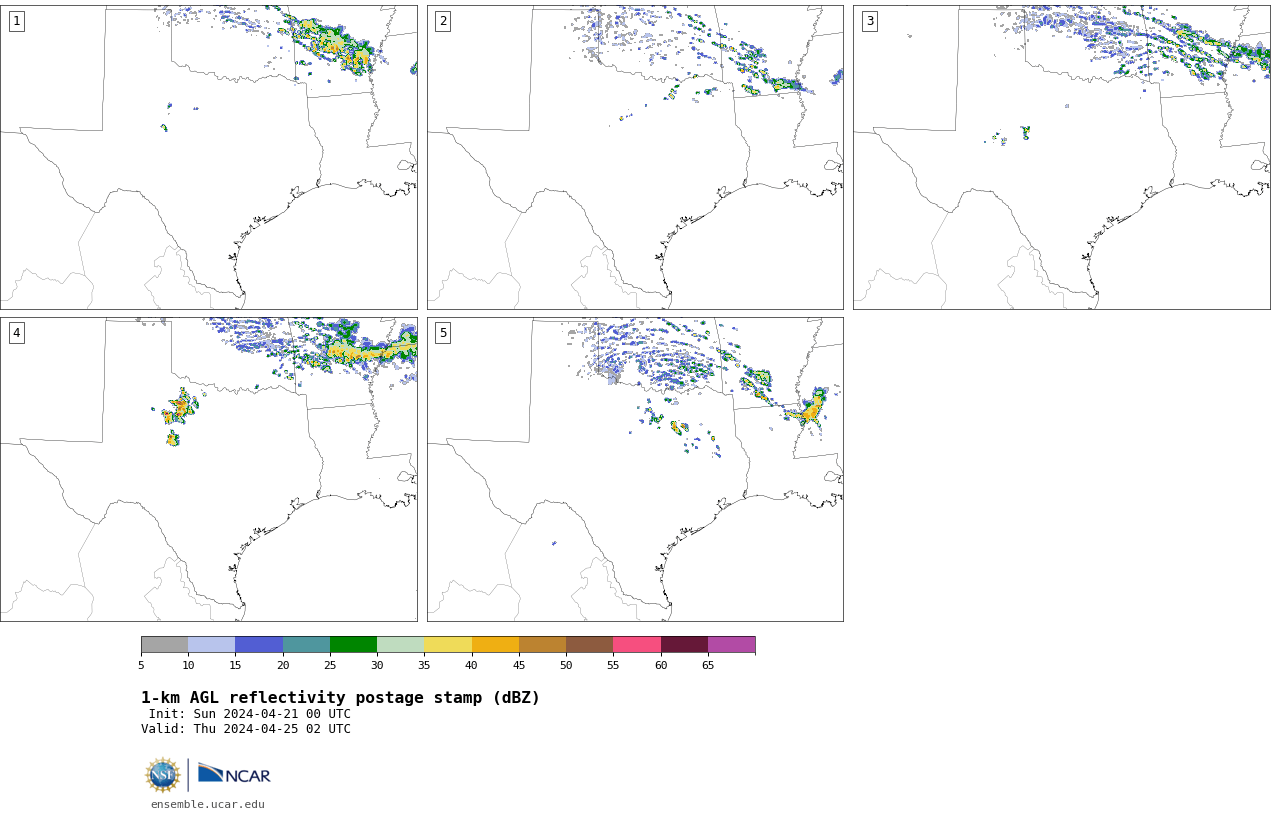This screenshot has height=815, width=1280.
Task: Click the panel number 2 label
Action: 443,21
